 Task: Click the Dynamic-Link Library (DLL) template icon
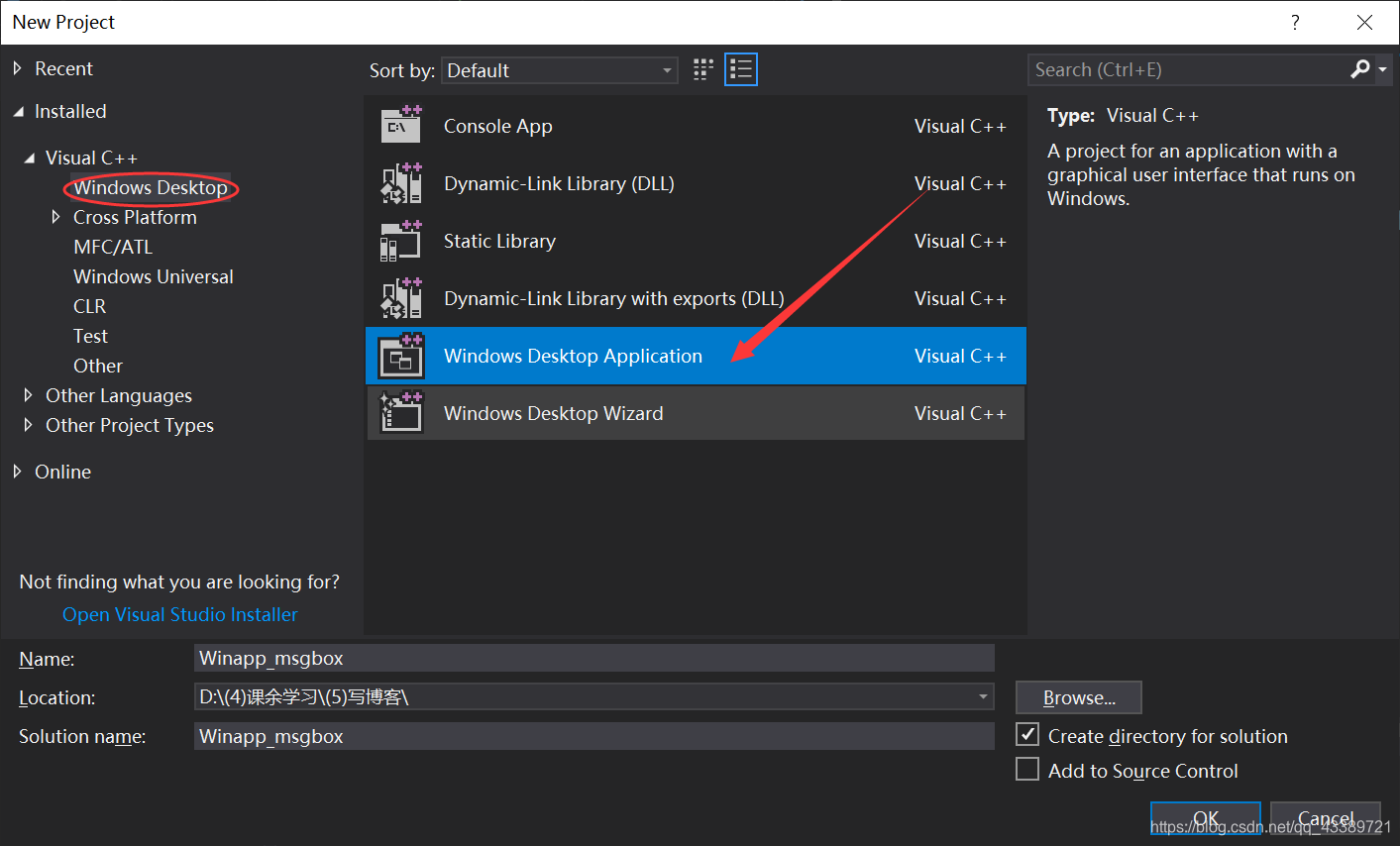click(x=401, y=183)
